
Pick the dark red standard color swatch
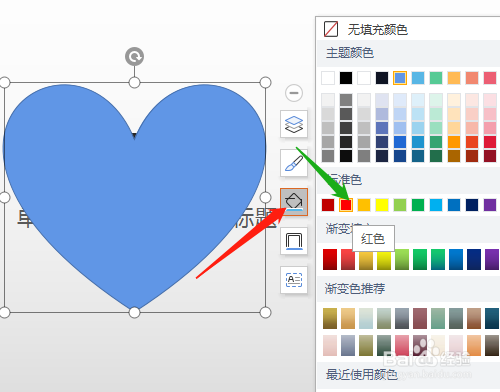pos(328,205)
